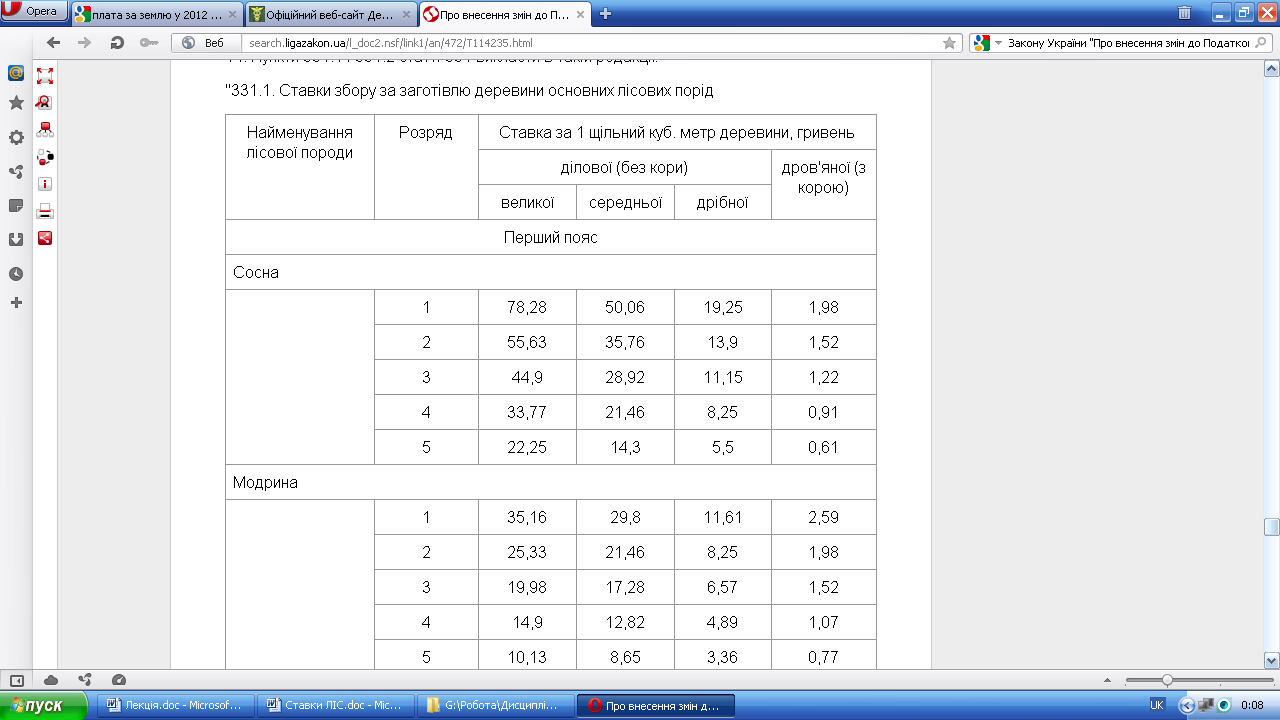Click the cell with value 50,06
The width and height of the screenshot is (1280, 720).
click(x=625, y=307)
